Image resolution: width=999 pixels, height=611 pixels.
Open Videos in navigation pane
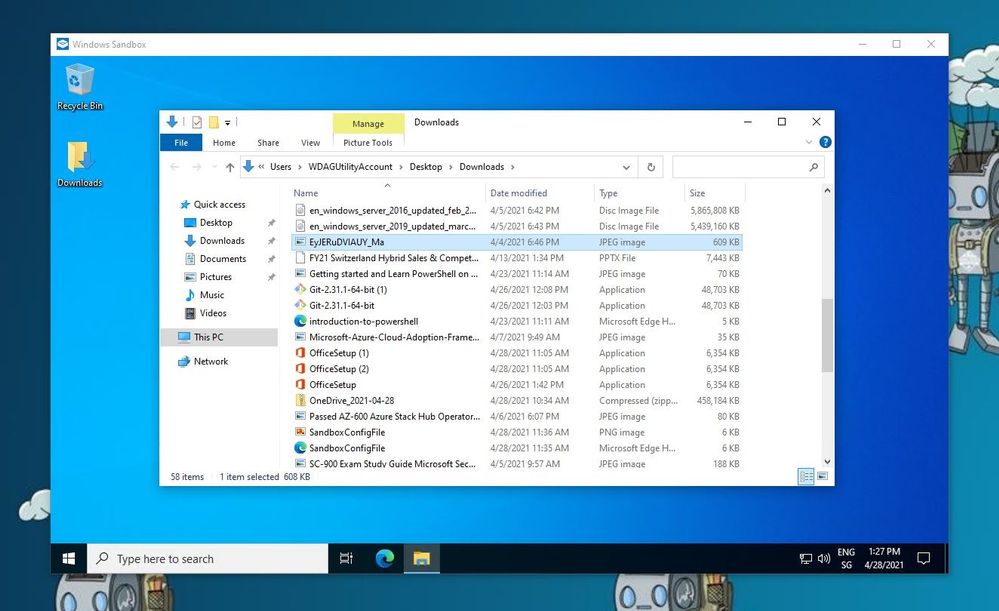point(213,313)
